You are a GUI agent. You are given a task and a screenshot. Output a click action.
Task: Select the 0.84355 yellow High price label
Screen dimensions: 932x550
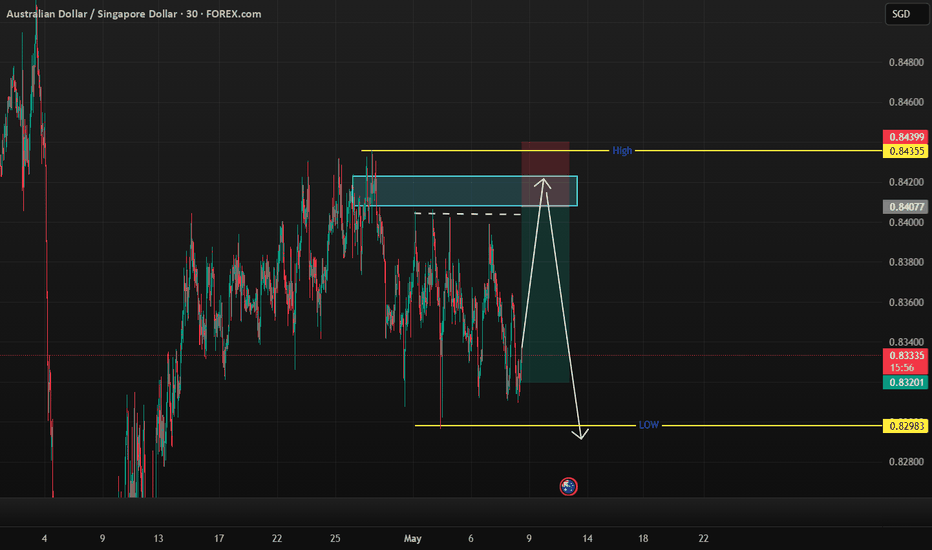point(905,151)
